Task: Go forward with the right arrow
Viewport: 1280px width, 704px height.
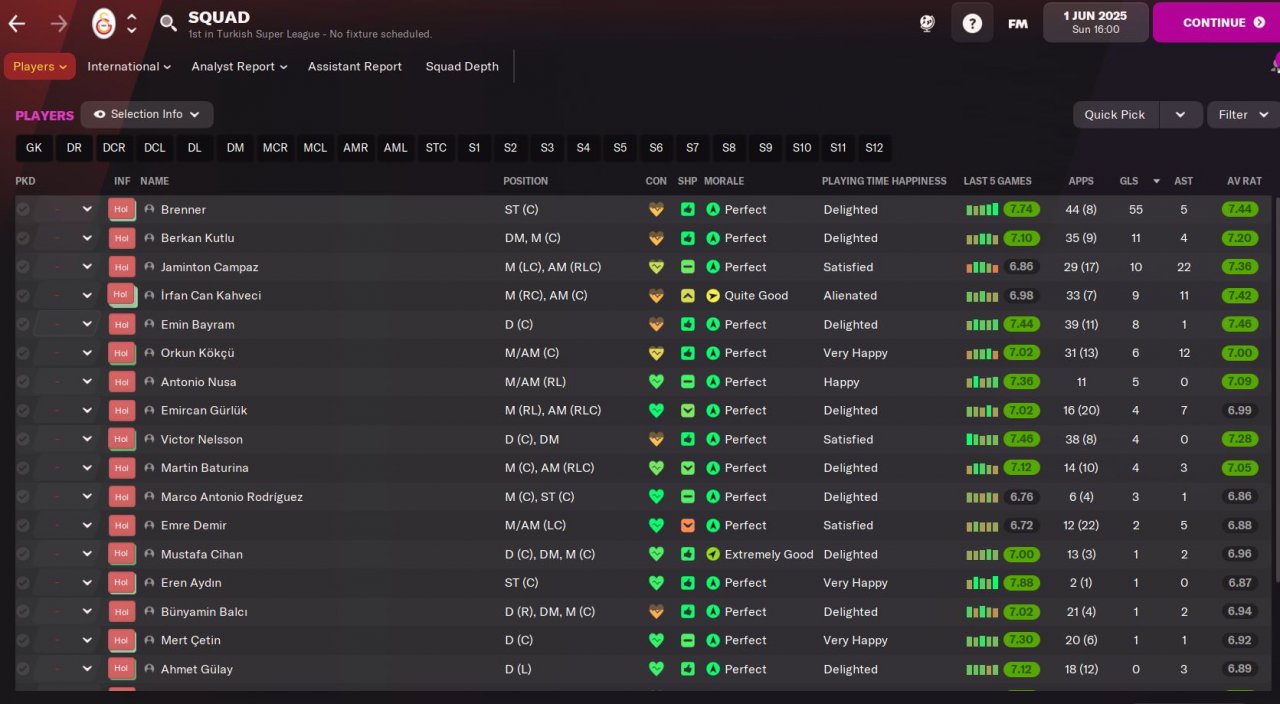Action: point(59,23)
